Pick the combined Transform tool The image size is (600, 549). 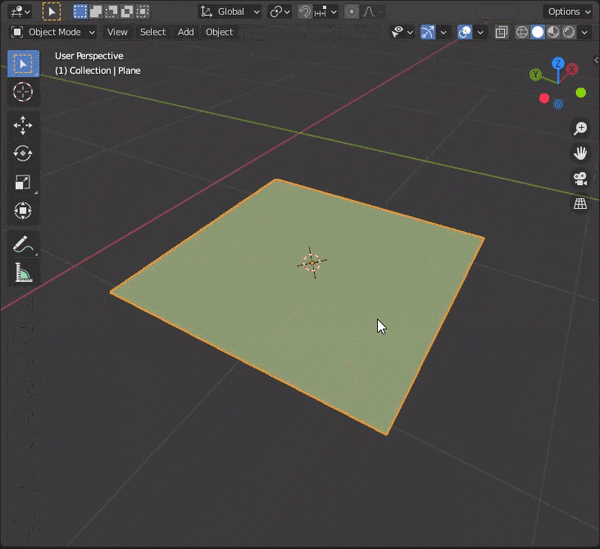tap(23, 210)
